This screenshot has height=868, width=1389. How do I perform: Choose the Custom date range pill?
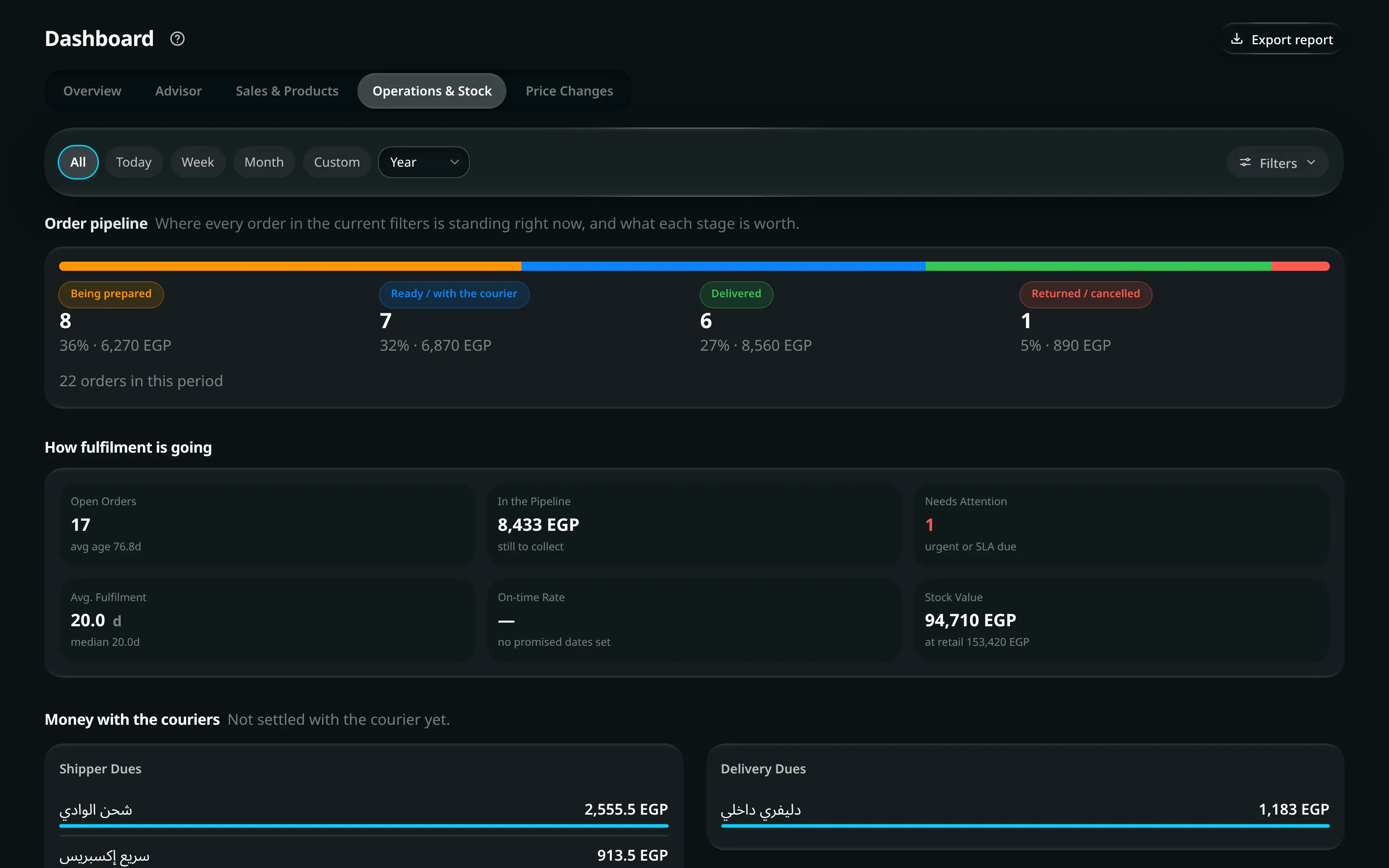[x=337, y=162]
